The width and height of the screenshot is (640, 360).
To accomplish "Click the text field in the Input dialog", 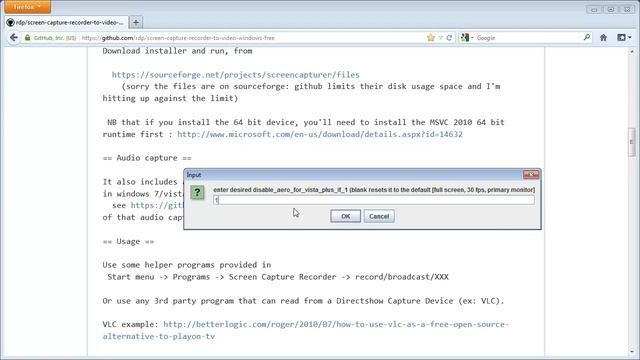I will (x=374, y=200).
